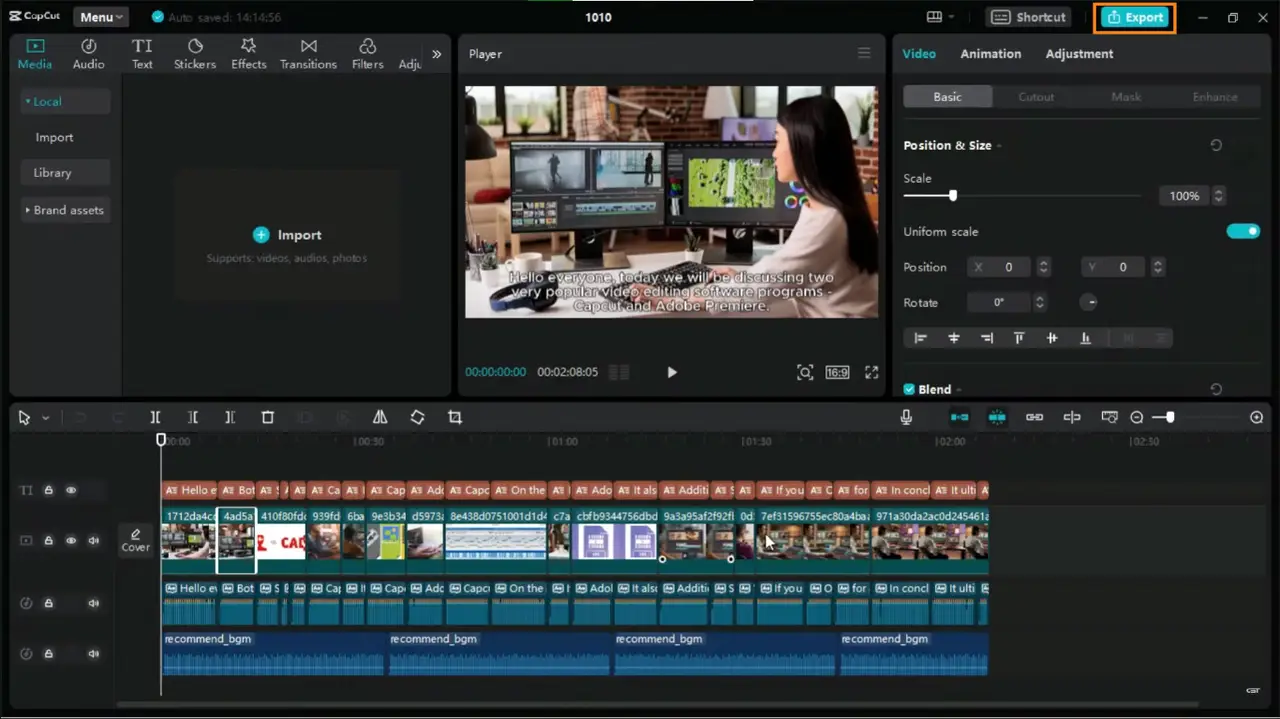Toggle the Uniform scale switch
The image size is (1280, 719).
pyautogui.click(x=1243, y=231)
